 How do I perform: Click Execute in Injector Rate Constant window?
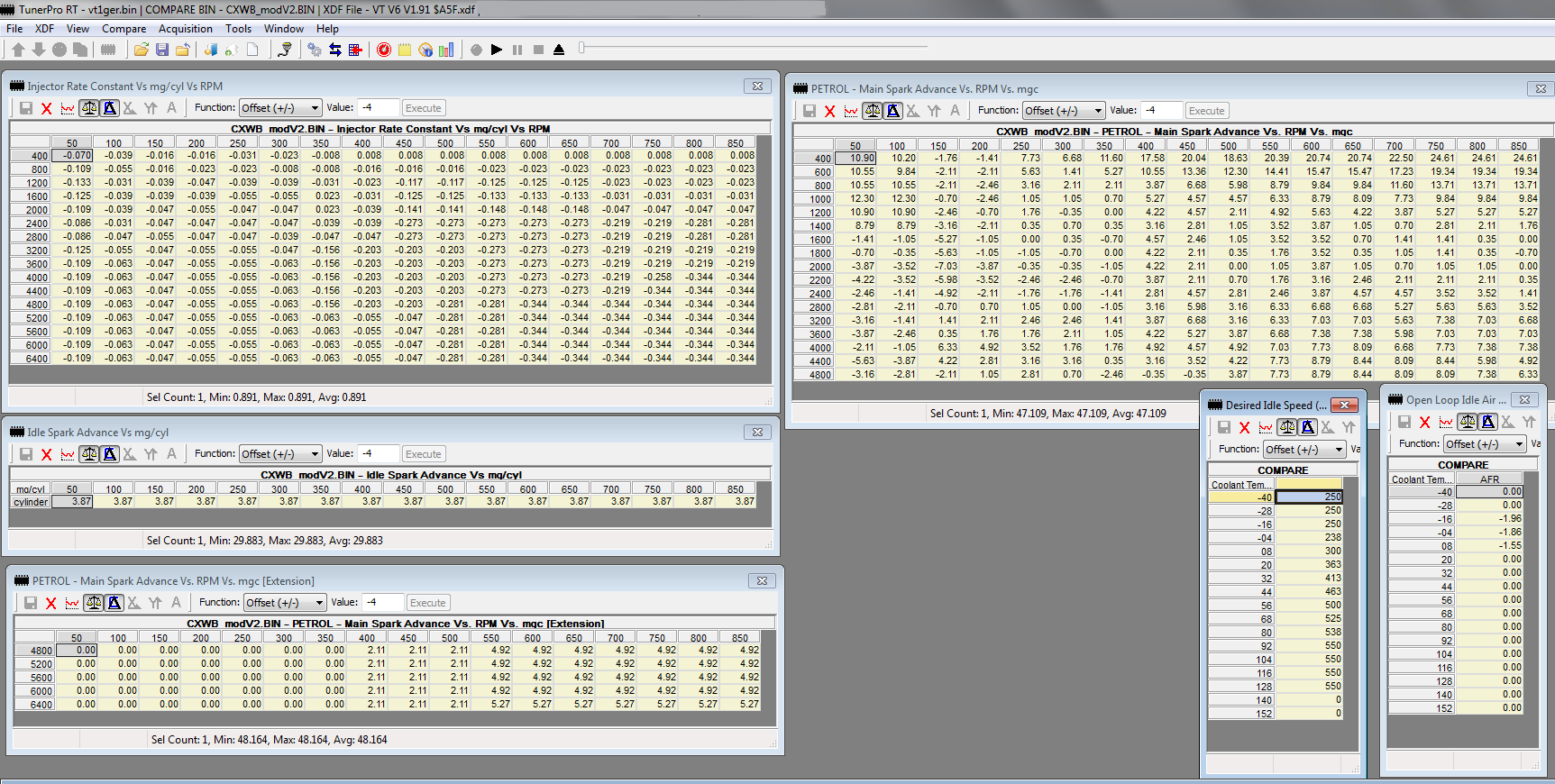click(424, 108)
